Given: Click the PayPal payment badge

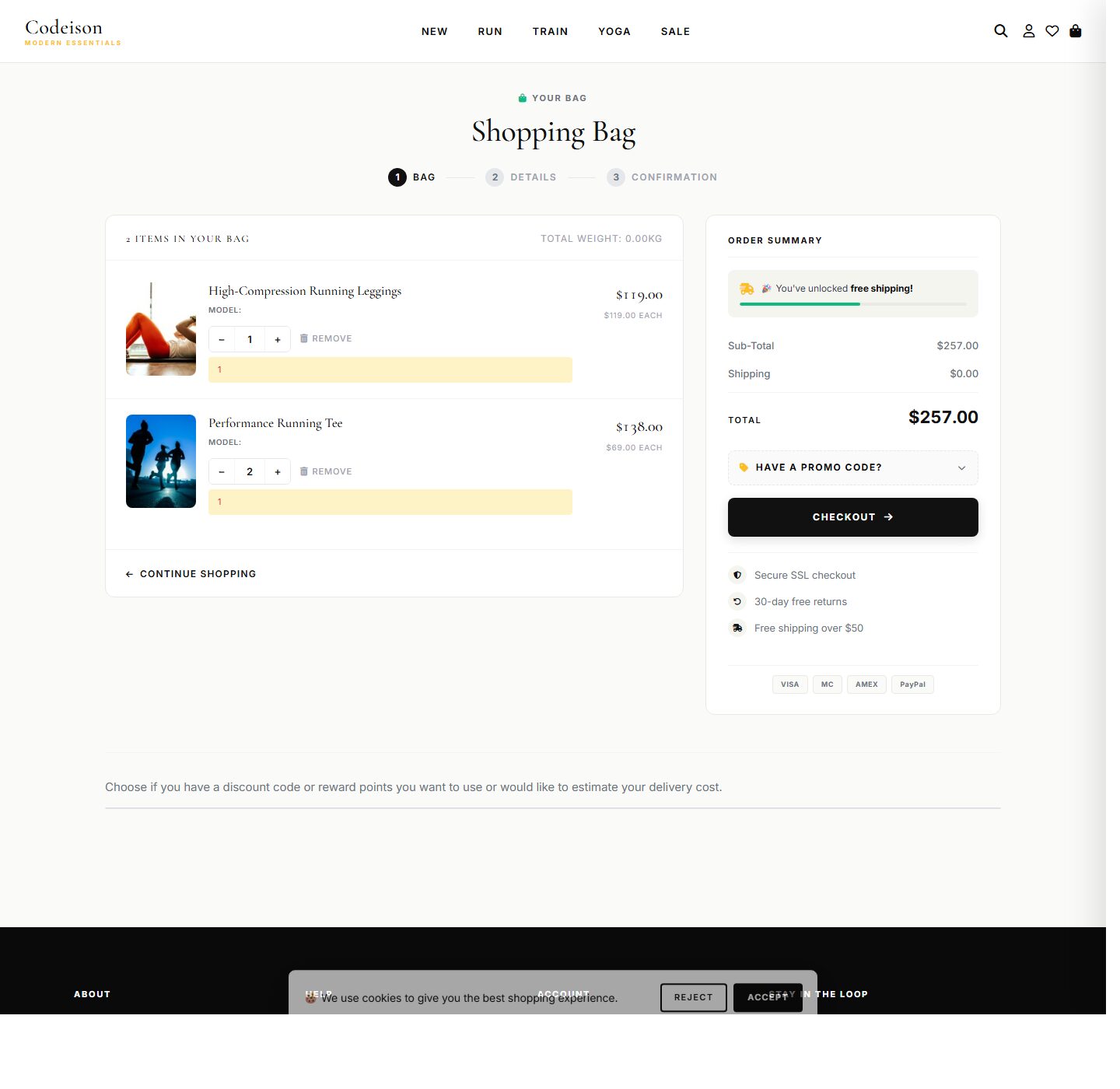Looking at the screenshot, I should 912,684.
